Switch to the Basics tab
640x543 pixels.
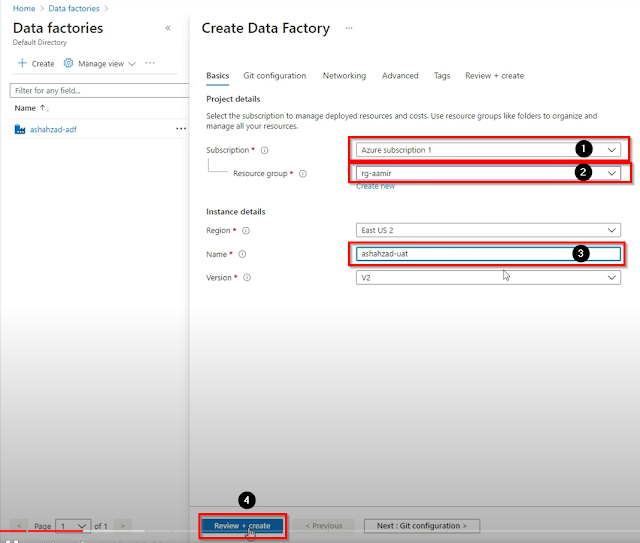[x=218, y=76]
